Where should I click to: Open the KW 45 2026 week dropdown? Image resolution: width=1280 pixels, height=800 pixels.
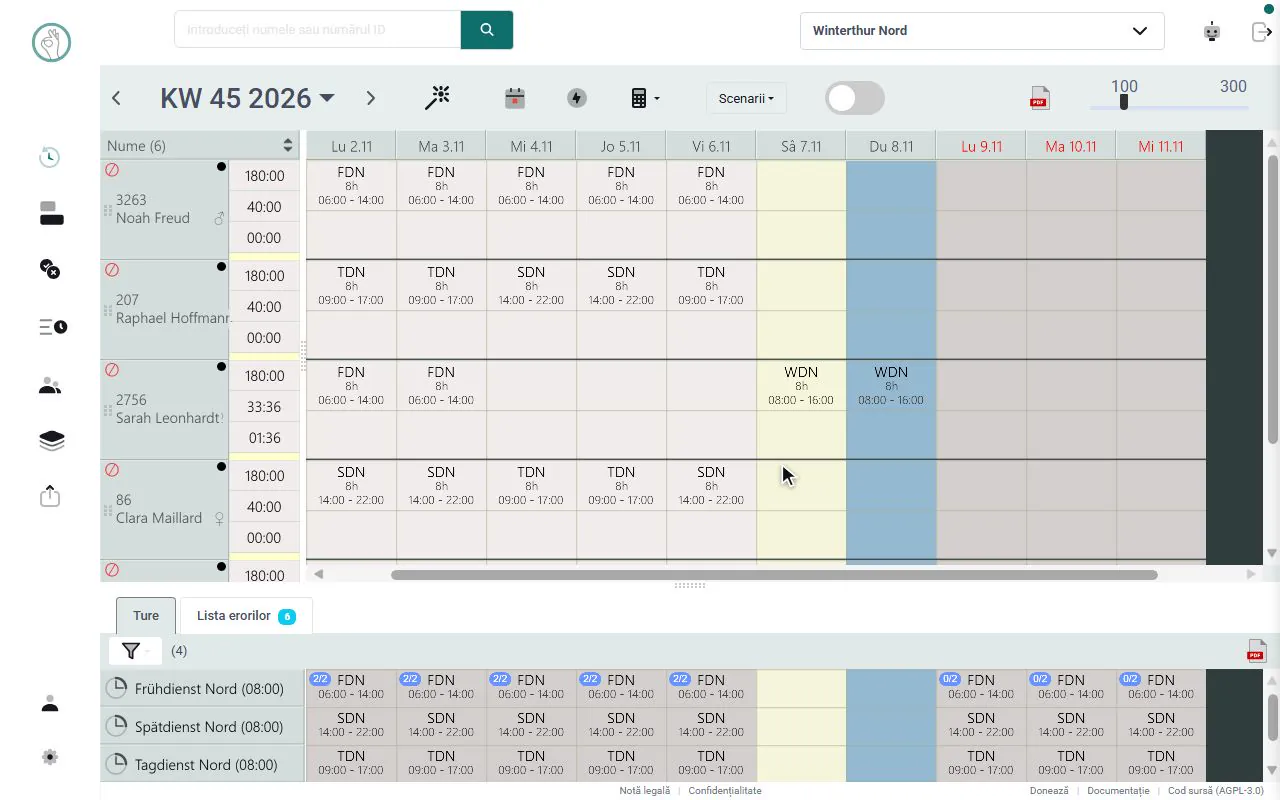coord(247,98)
